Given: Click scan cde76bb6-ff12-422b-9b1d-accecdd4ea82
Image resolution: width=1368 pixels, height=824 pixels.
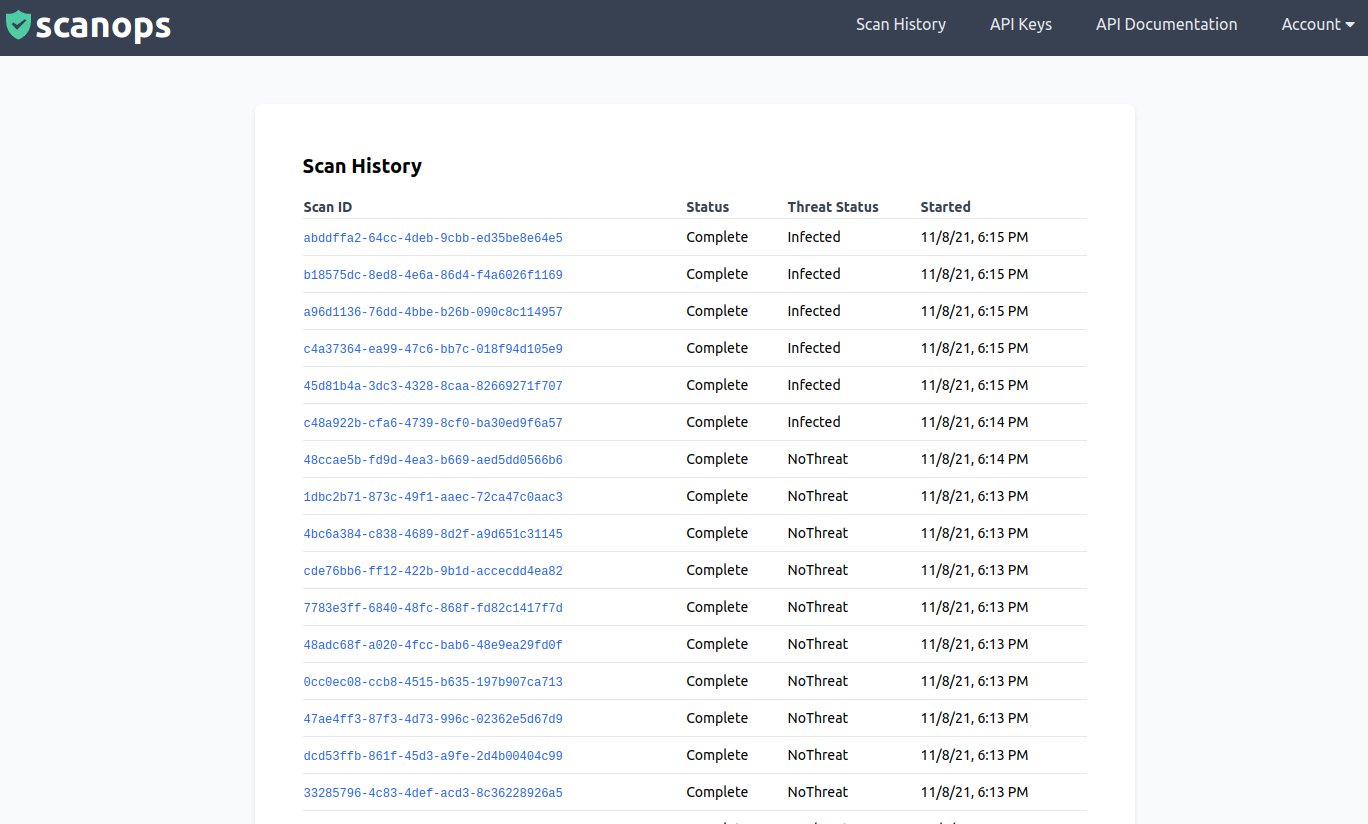Looking at the screenshot, I should coord(433,571).
